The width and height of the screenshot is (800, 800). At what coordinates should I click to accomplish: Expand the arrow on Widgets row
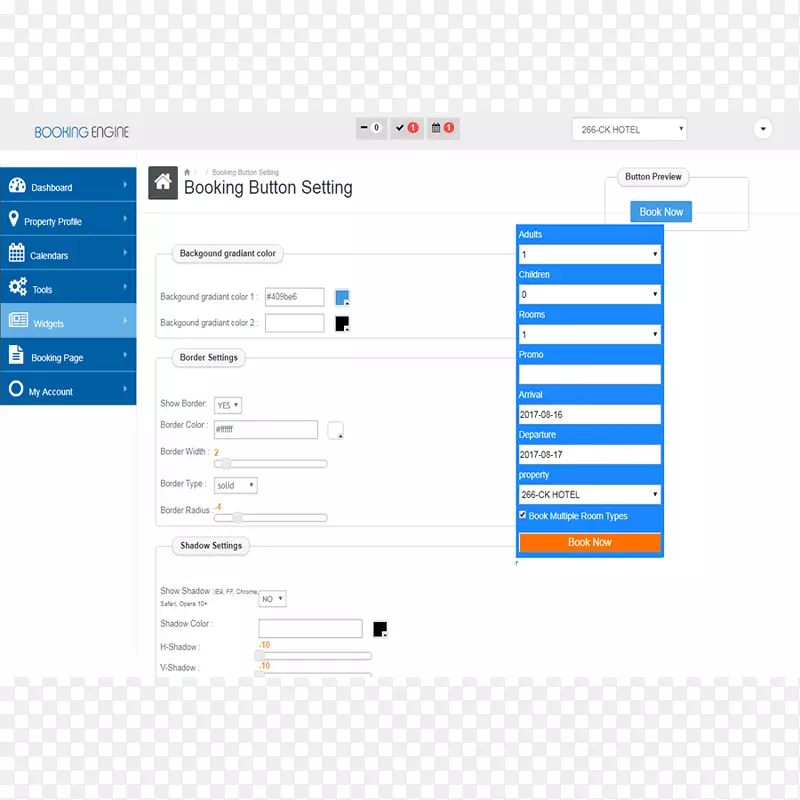125,321
